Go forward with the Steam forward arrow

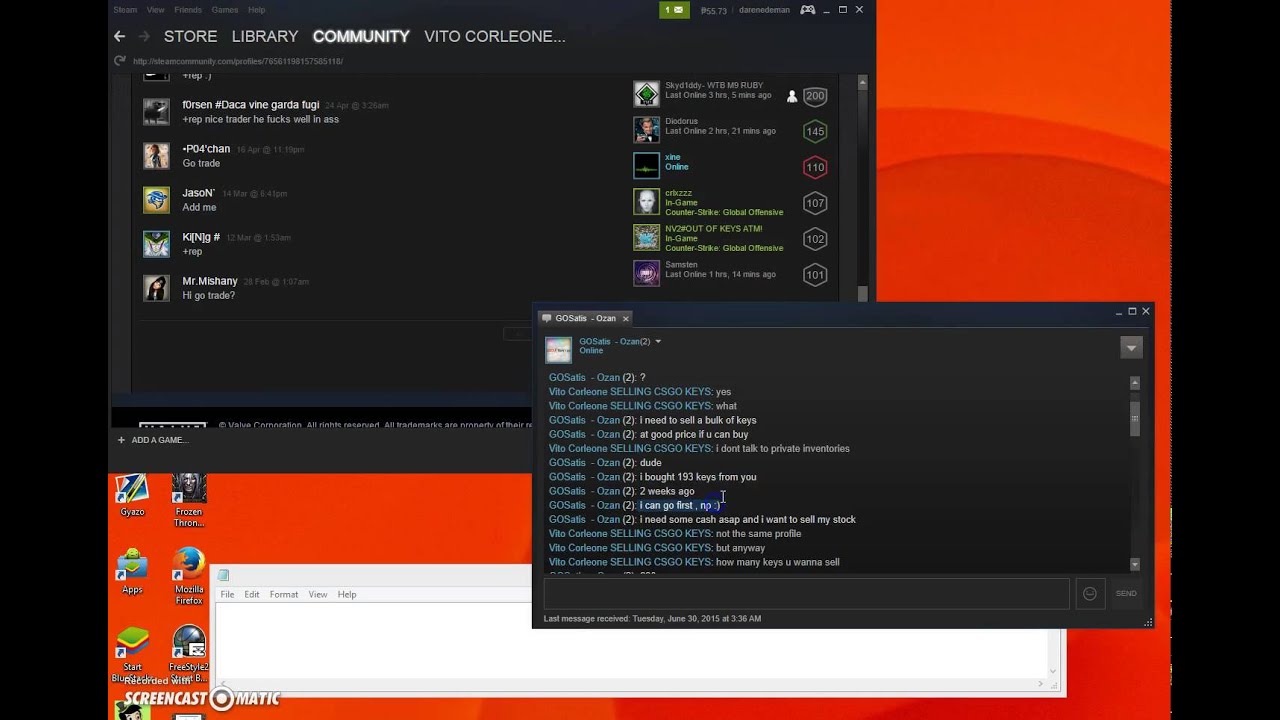(x=143, y=36)
